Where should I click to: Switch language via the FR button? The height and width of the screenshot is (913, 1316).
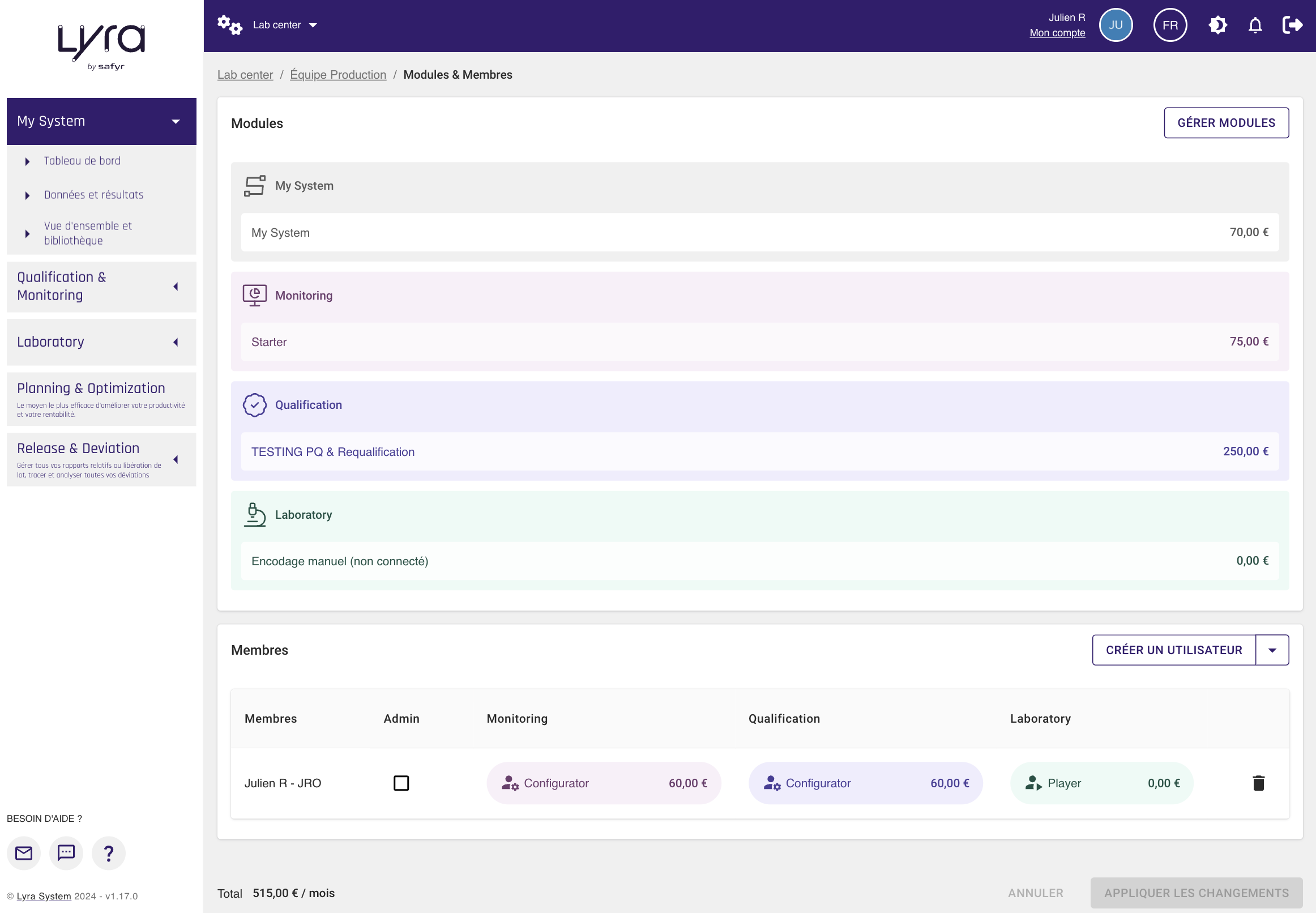[1169, 25]
